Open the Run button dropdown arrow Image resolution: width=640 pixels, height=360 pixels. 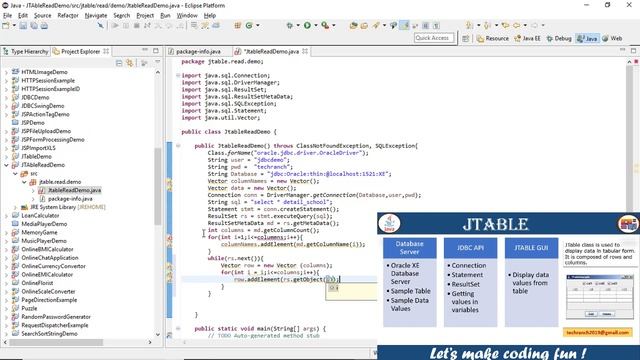[316, 26]
